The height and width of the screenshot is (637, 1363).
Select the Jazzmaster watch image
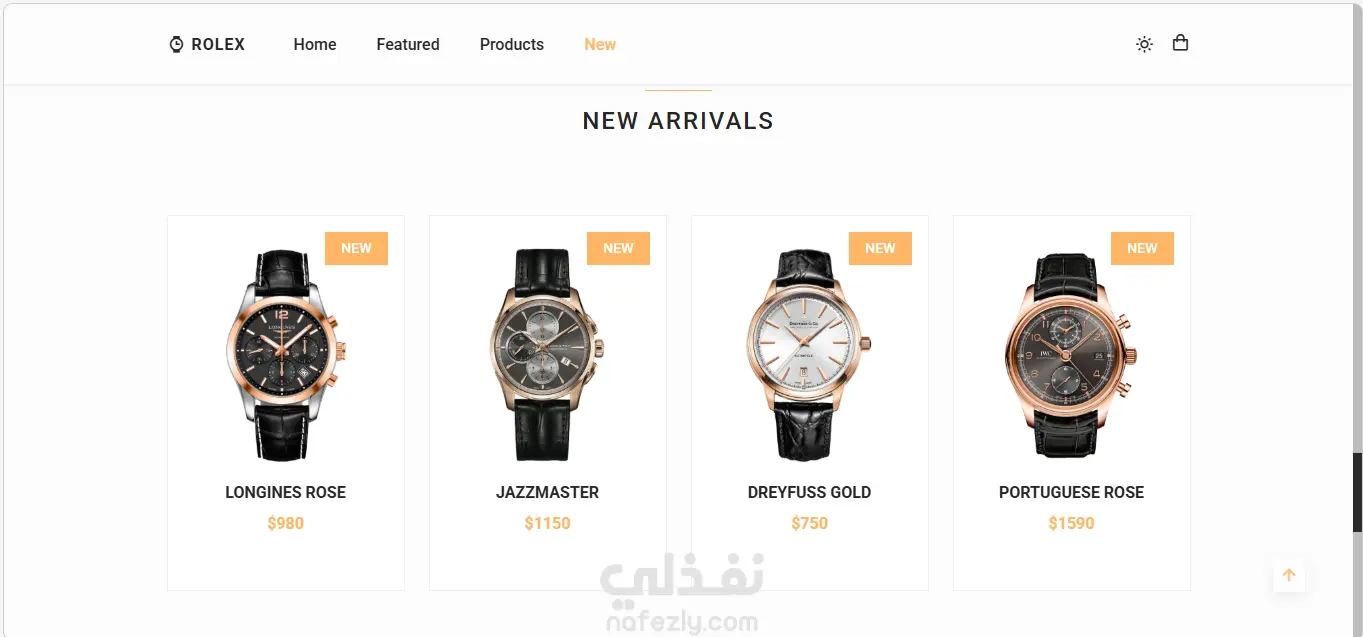pos(548,354)
